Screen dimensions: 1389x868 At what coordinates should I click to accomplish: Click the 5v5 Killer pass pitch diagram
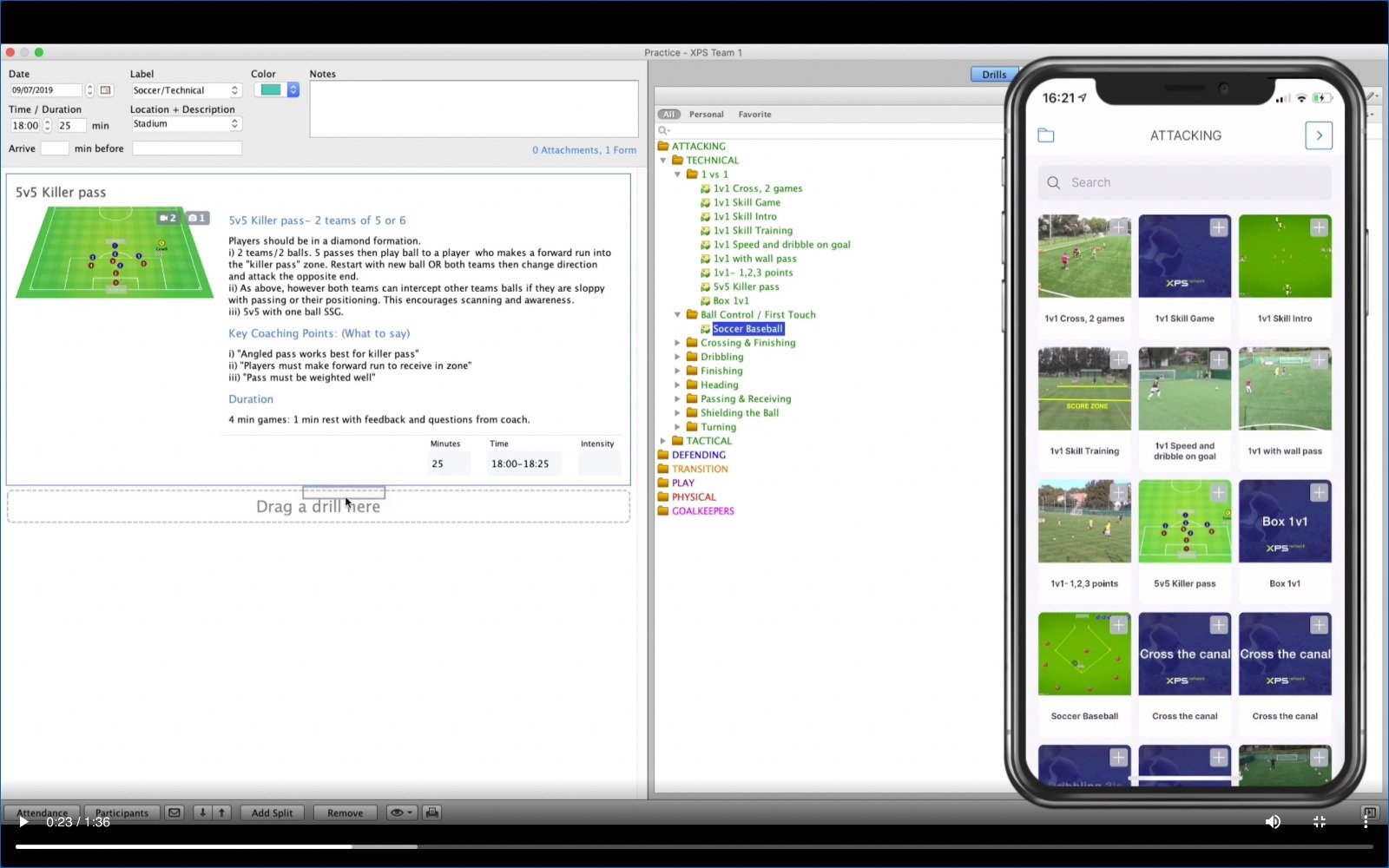(x=115, y=253)
